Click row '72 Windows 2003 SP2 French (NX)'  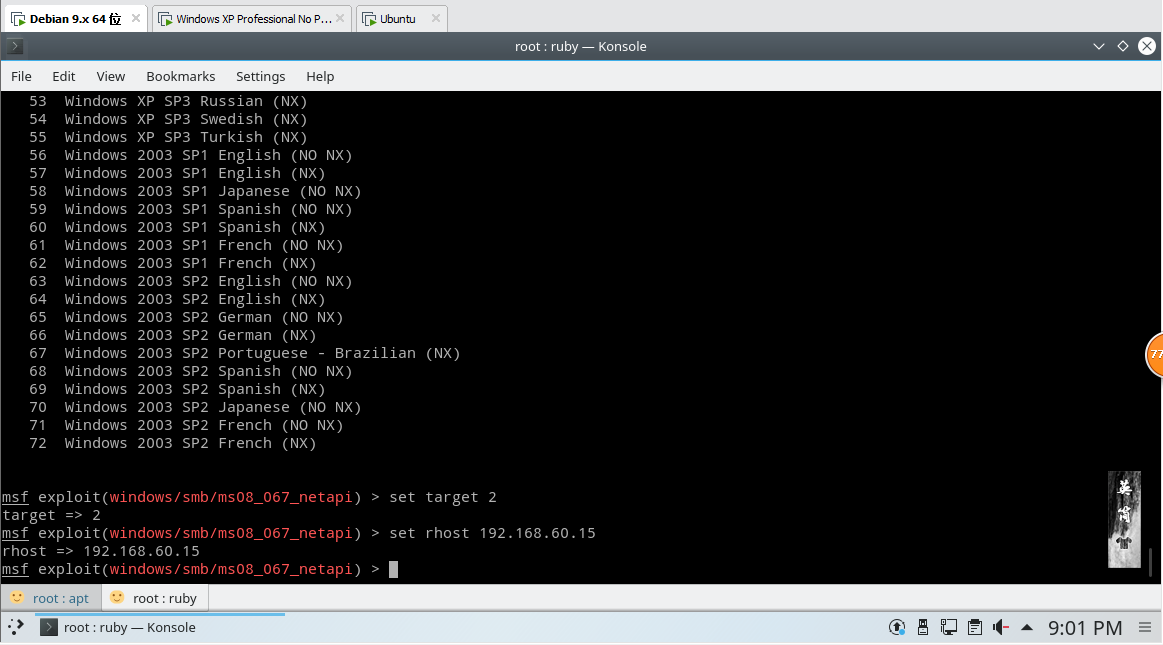(172, 443)
